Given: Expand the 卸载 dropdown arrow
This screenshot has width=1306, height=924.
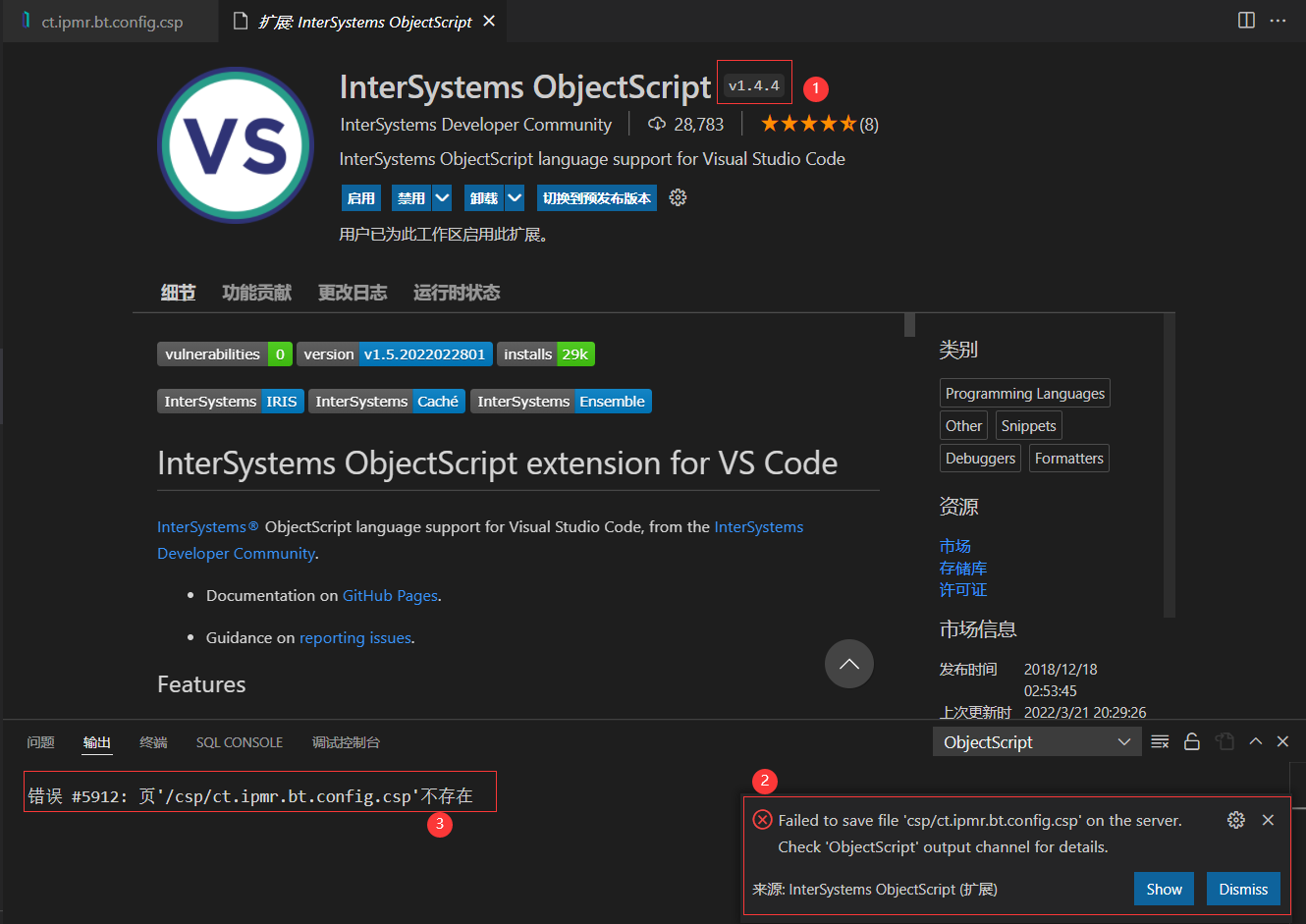Looking at the screenshot, I should [514, 197].
